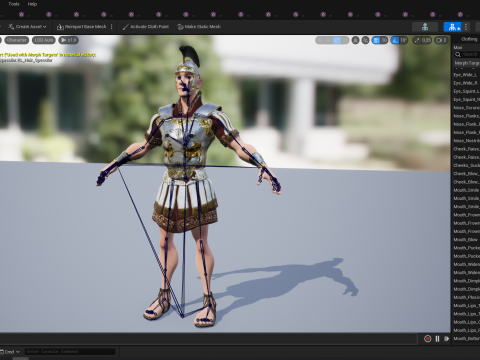The image size is (480, 360).
Task: Open the Character viewport menu
Action: [x=16, y=40]
